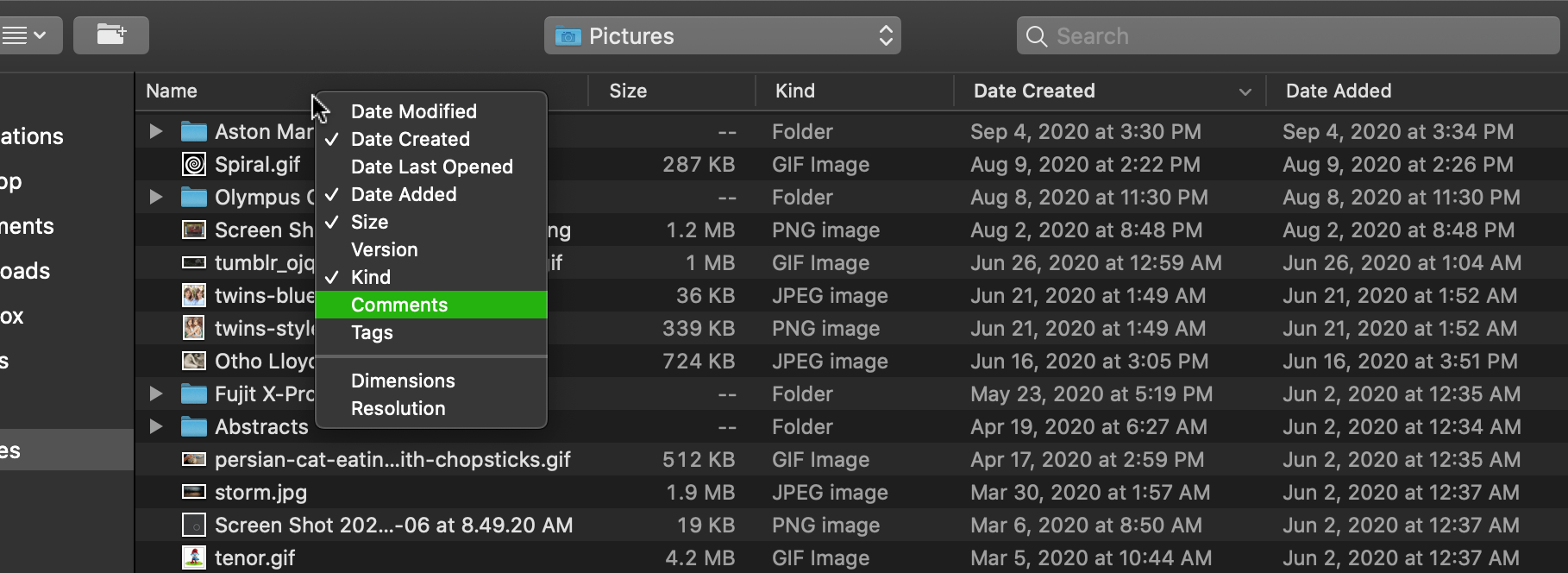The height and width of the screenshot is (573, 1568).
Task: Click the storm.jpg thumbnail icon
Action: (x=194, y=492)
